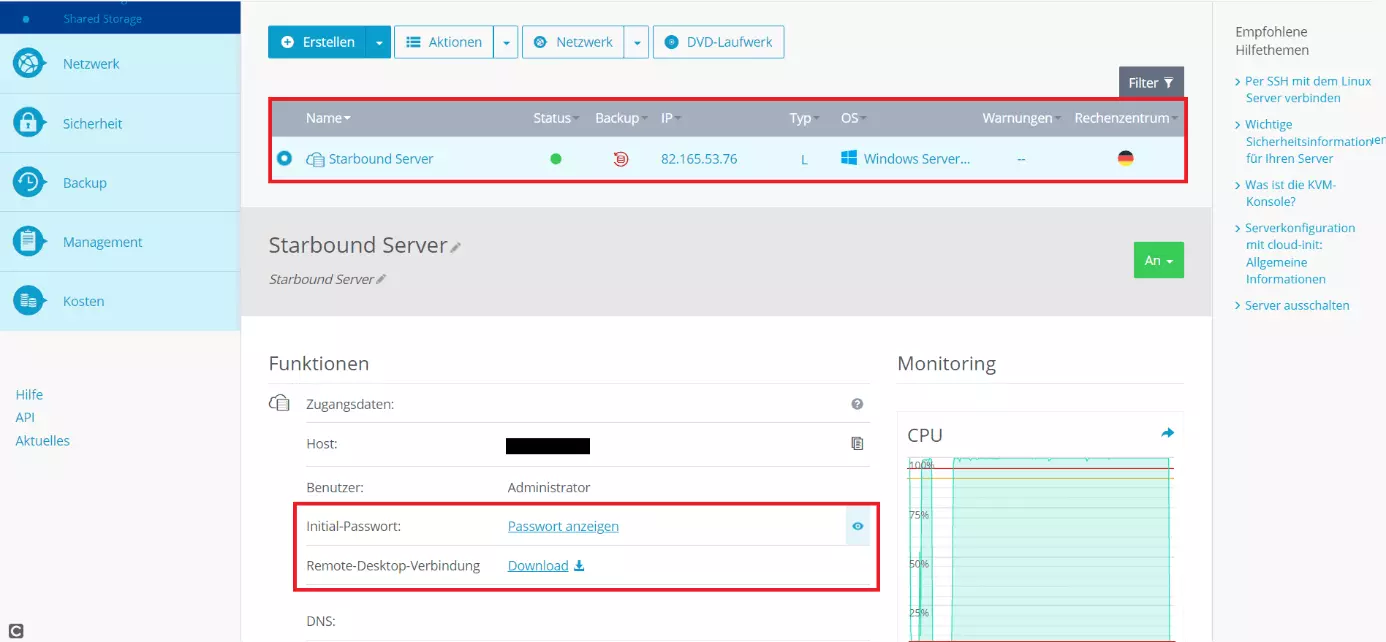
Task: Click the Starbound Server name in table
Action: click(381, 159)
